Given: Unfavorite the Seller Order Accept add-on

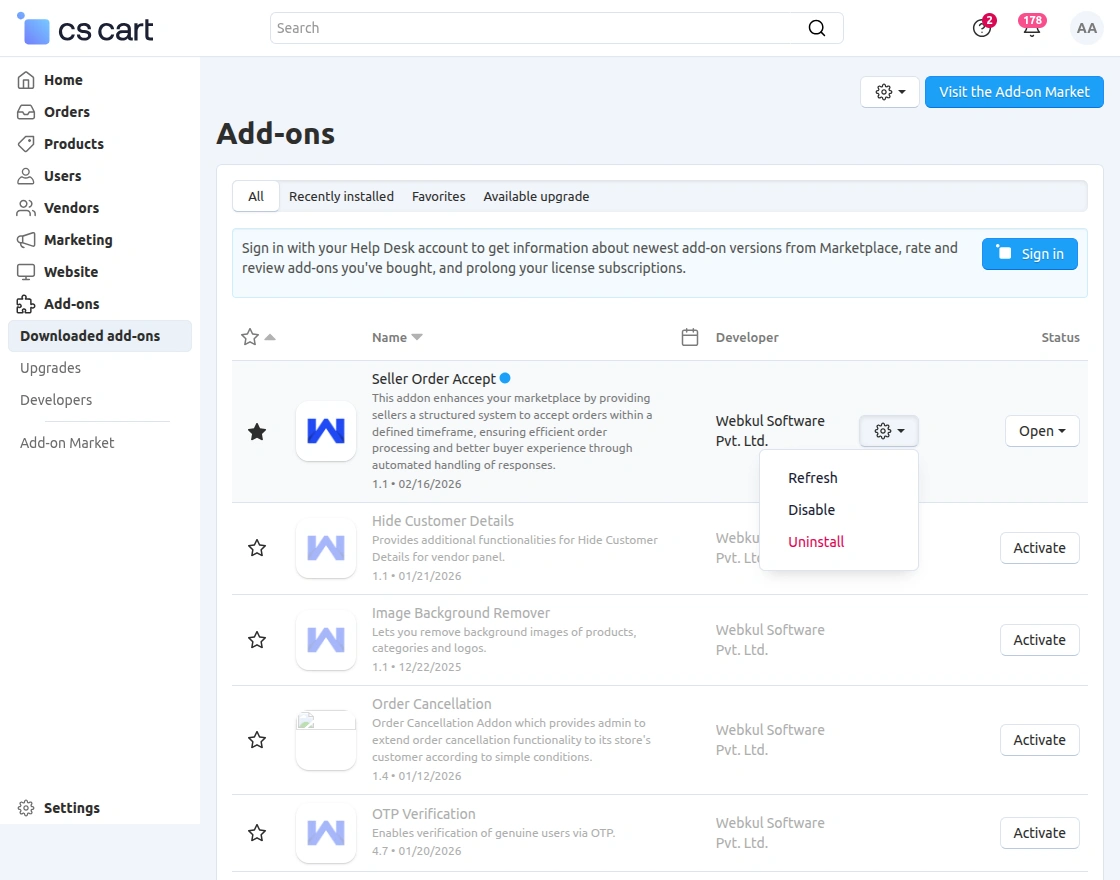Looking at the screenshot, I should click(x=257, y=432).
